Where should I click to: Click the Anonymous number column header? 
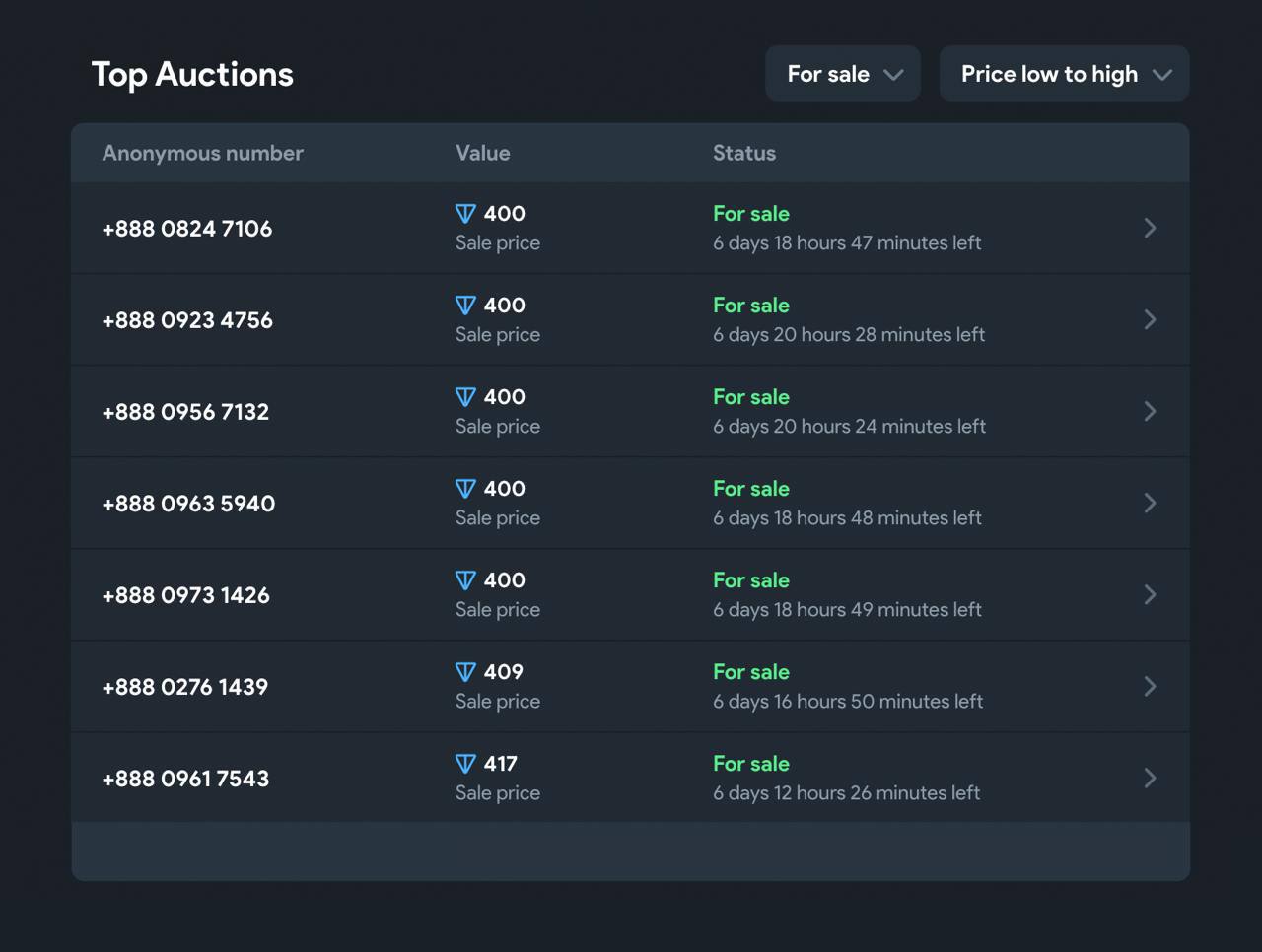202,153
